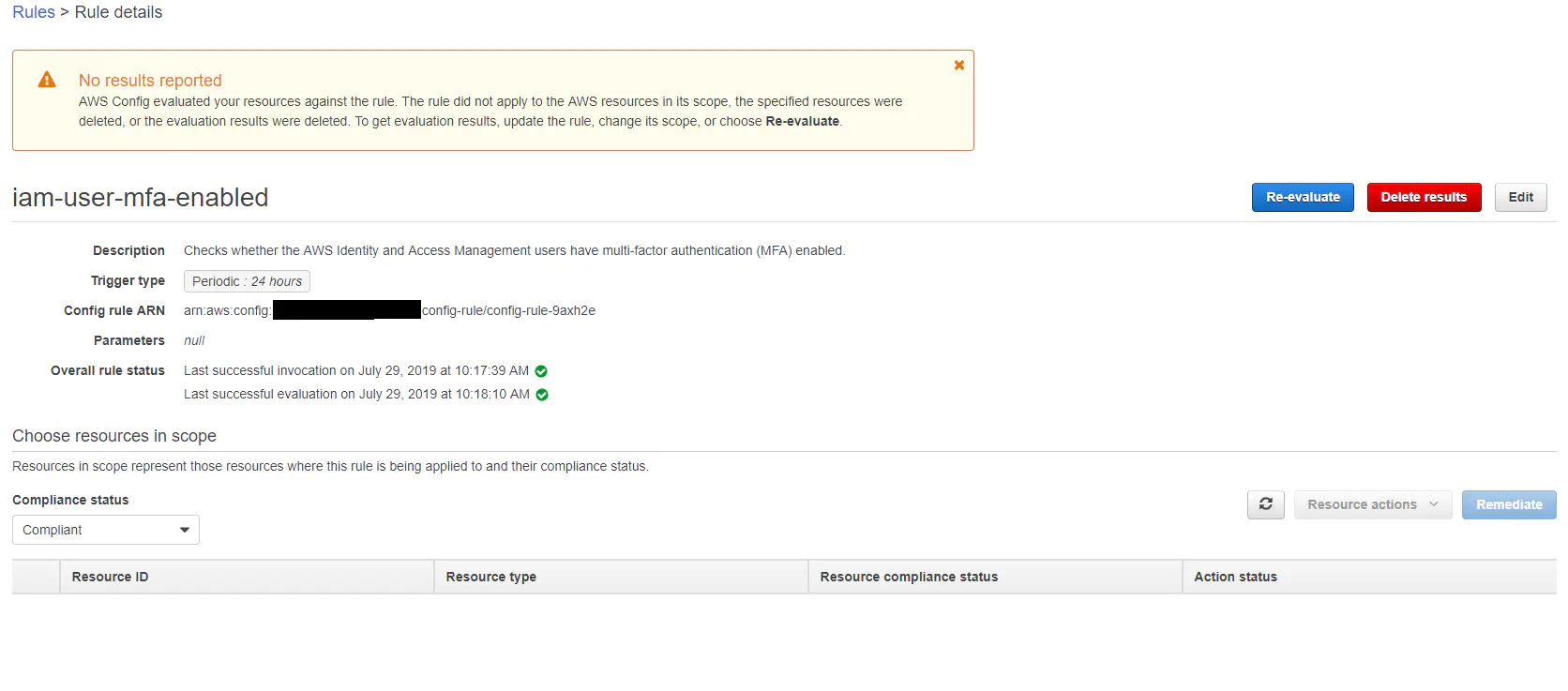Click green check beside last successful invocation
Viewport: 1568px width, 691px height.
(541, 371)
